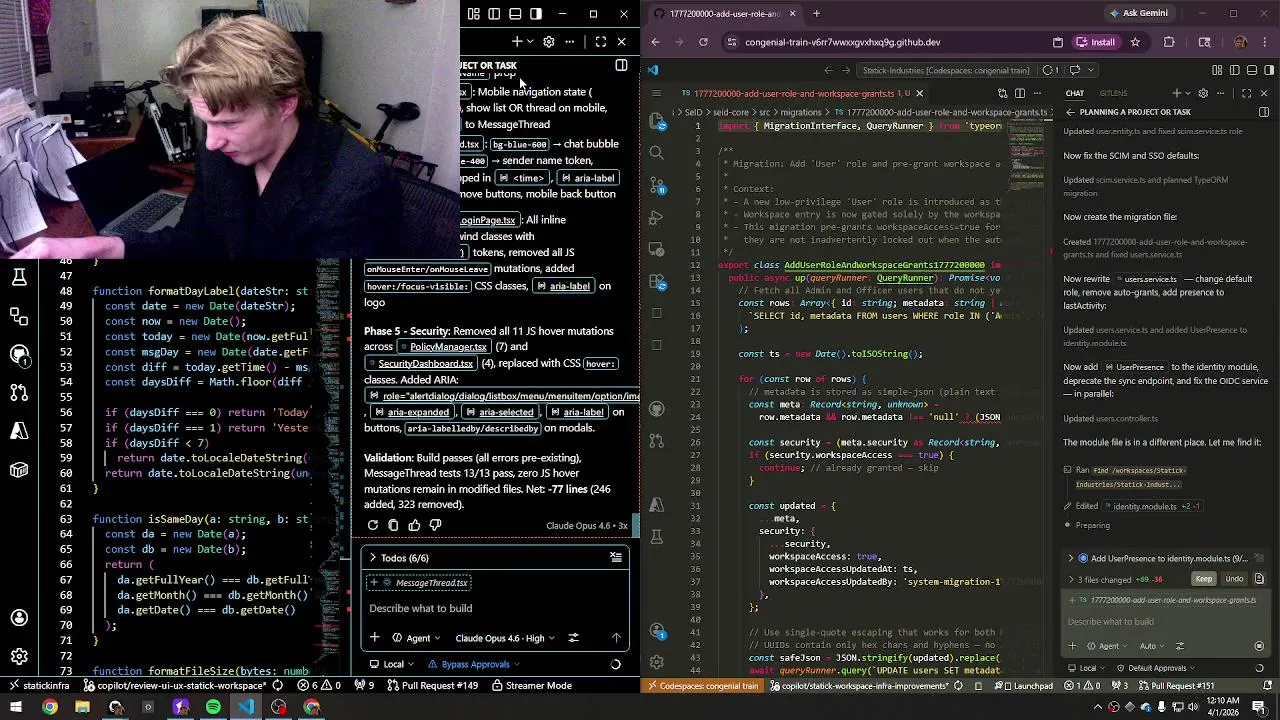Open Source Control in Codespaces activity bar

click(x=656, y=186)
